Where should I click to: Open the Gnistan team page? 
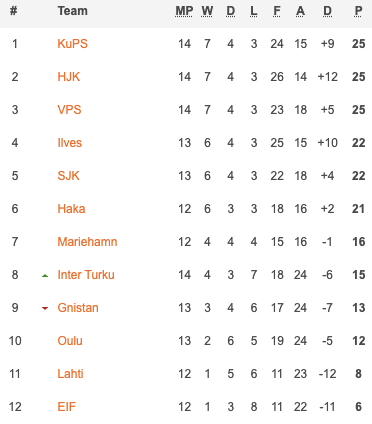click(x=78, y=308)
